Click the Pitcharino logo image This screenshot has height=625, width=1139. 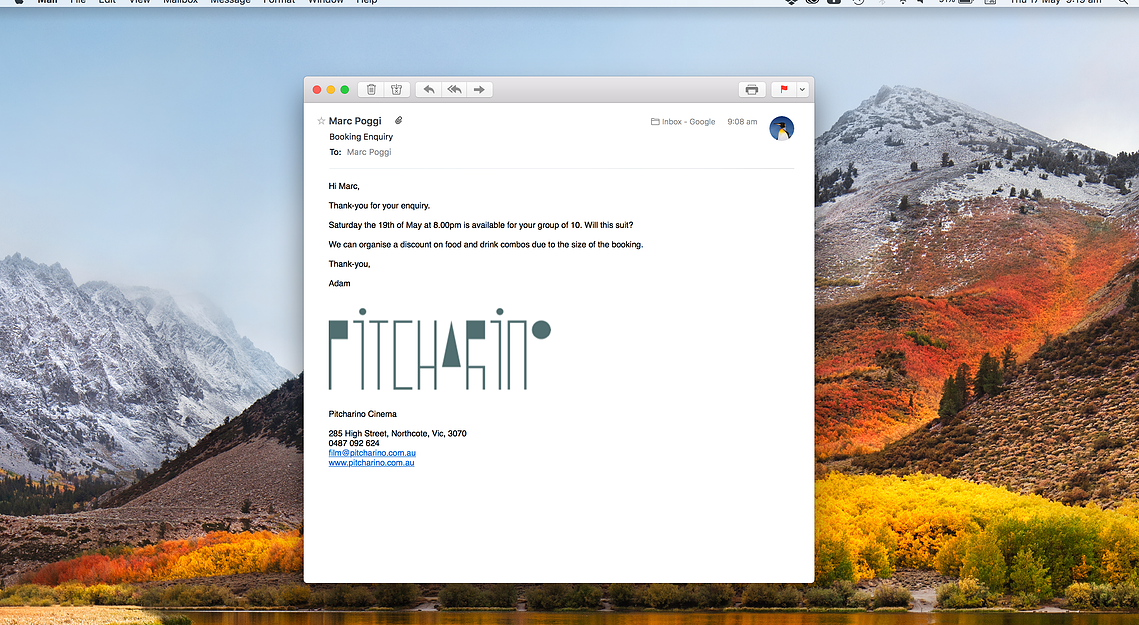[x=439, y=349]
